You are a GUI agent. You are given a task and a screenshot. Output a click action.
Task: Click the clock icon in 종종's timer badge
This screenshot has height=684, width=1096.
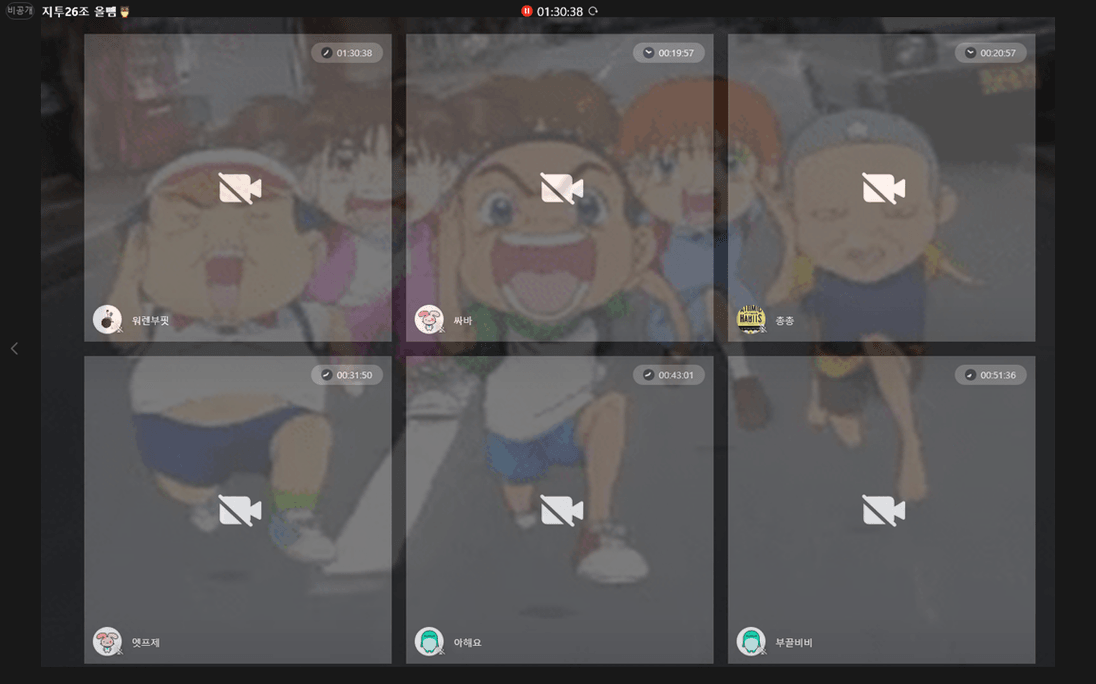pyautogui.click(x=970, y=52)
